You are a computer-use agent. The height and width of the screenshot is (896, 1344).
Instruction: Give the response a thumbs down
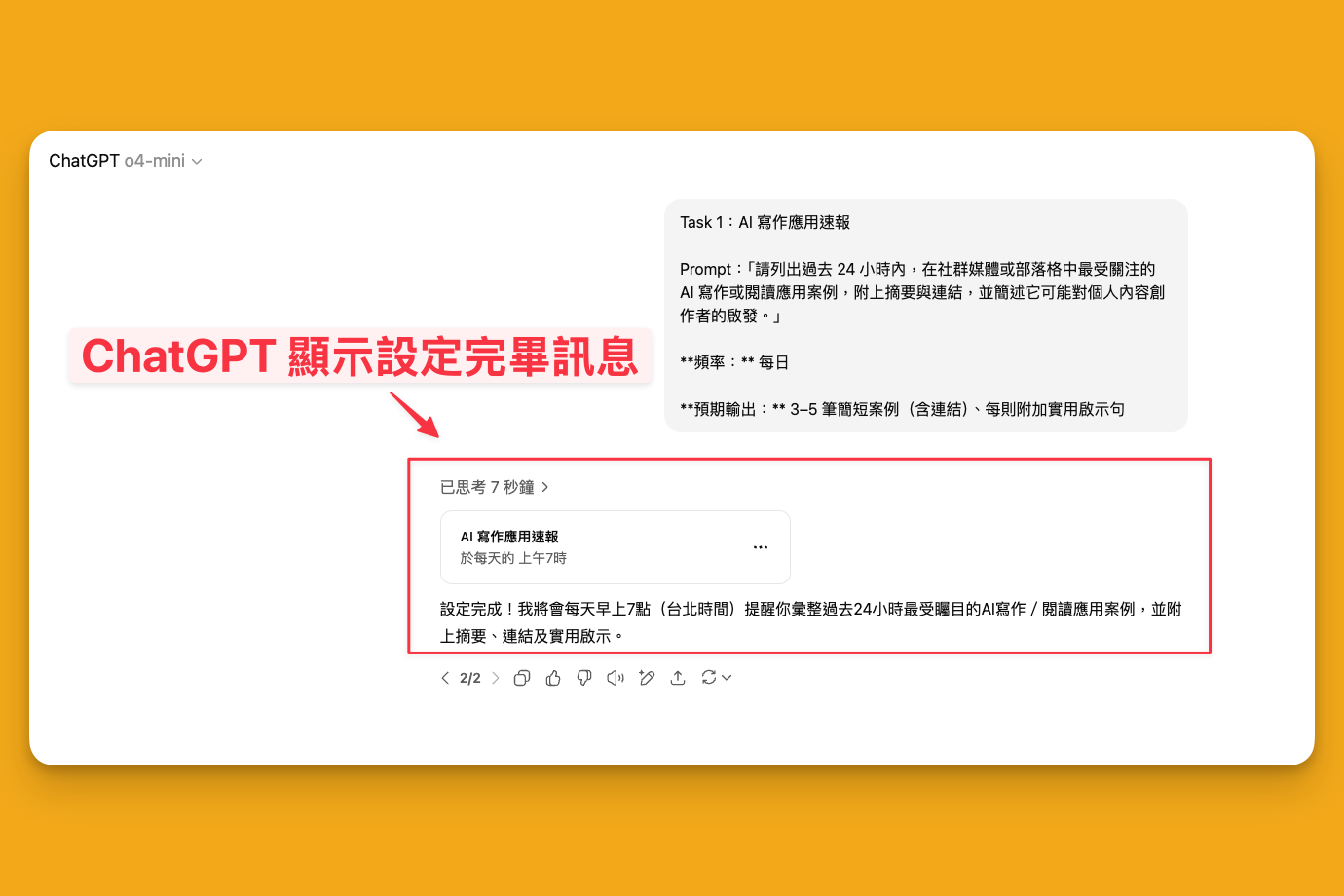coord(584,678)
